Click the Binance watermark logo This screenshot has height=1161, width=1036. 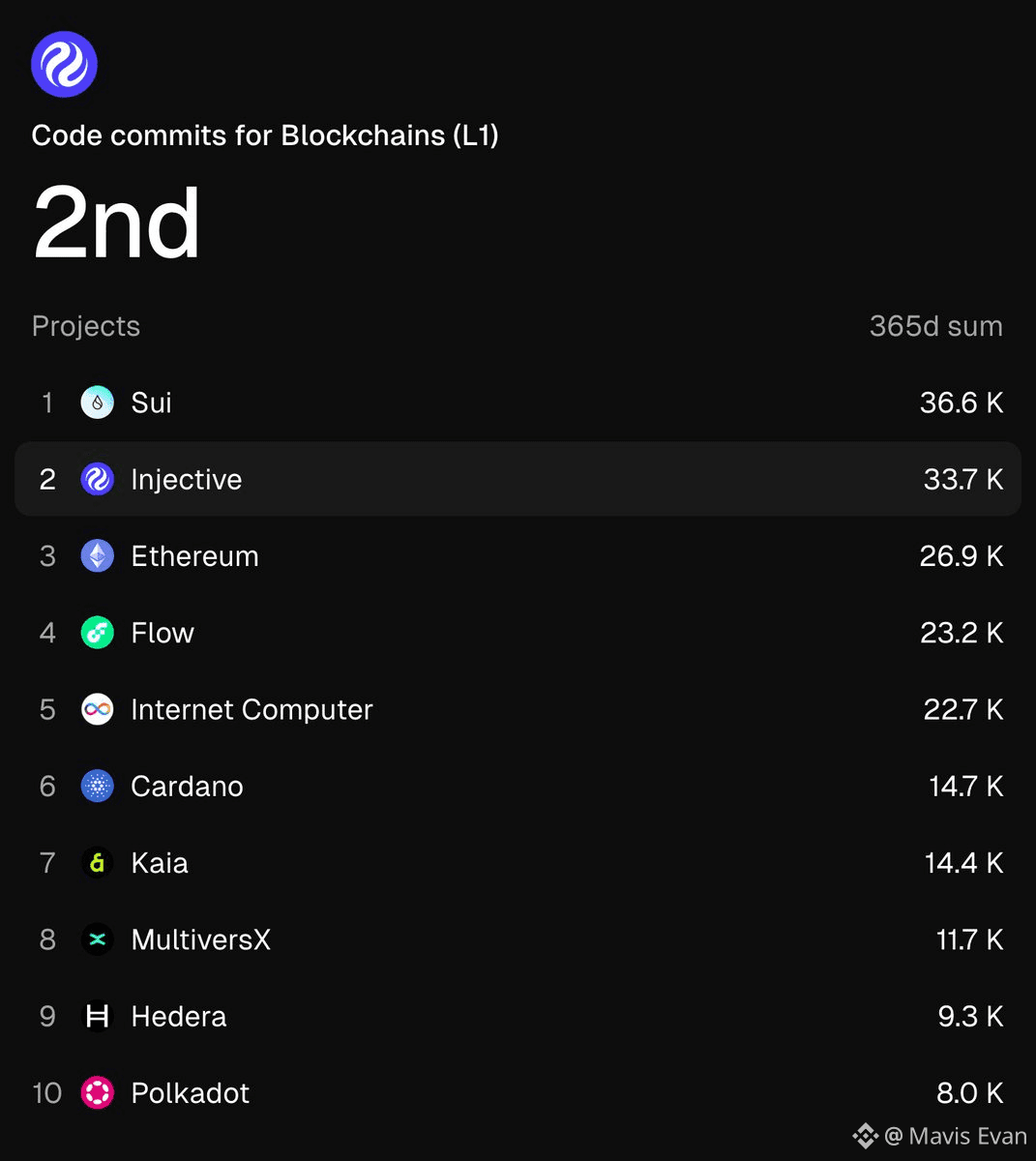865,1135
